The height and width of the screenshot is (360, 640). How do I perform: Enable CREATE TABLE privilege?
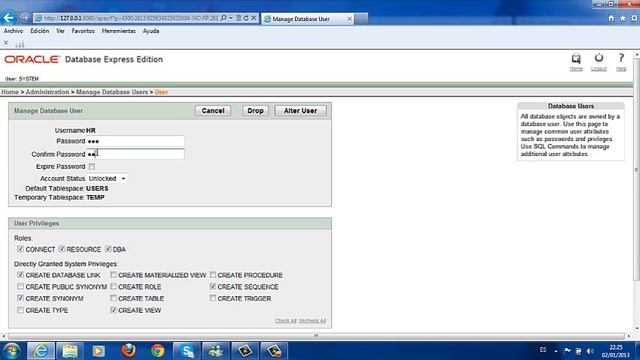click(x=113, y=298)
